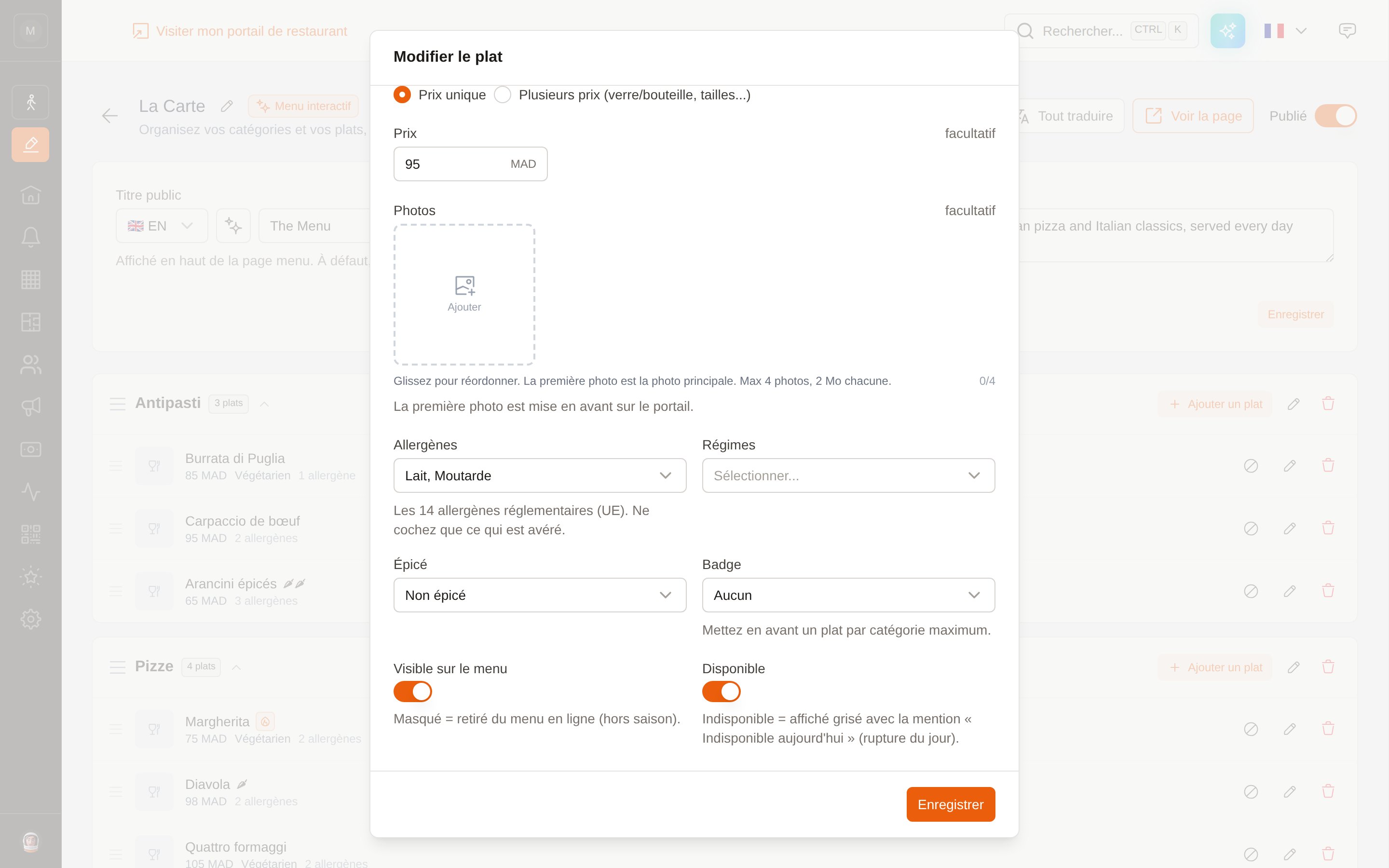Click the orange Enregistrer button in dialog
Viewport: 1389px width, 868px height.
coord(951,804)
